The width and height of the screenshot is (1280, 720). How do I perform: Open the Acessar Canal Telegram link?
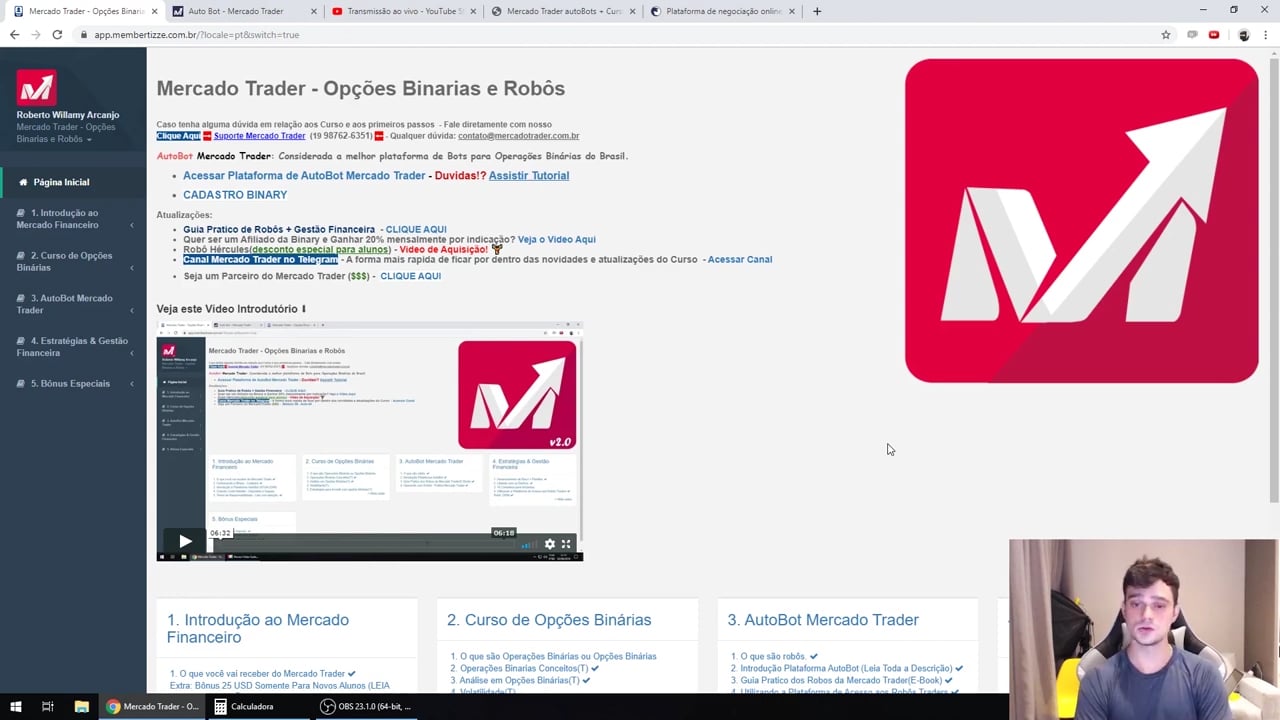coord(740,260)
